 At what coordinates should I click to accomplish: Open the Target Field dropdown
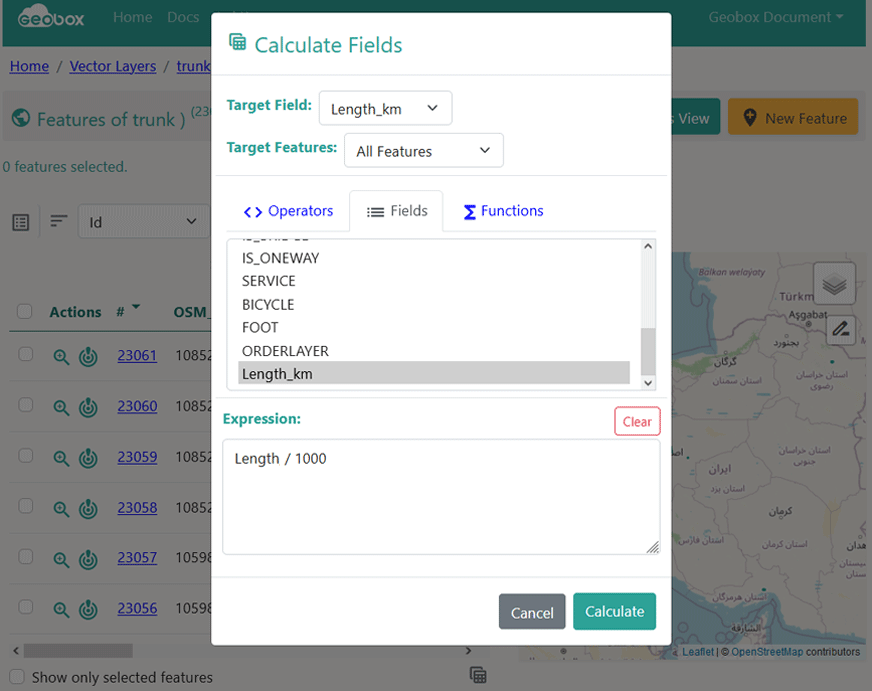click(x=385, y=108)
